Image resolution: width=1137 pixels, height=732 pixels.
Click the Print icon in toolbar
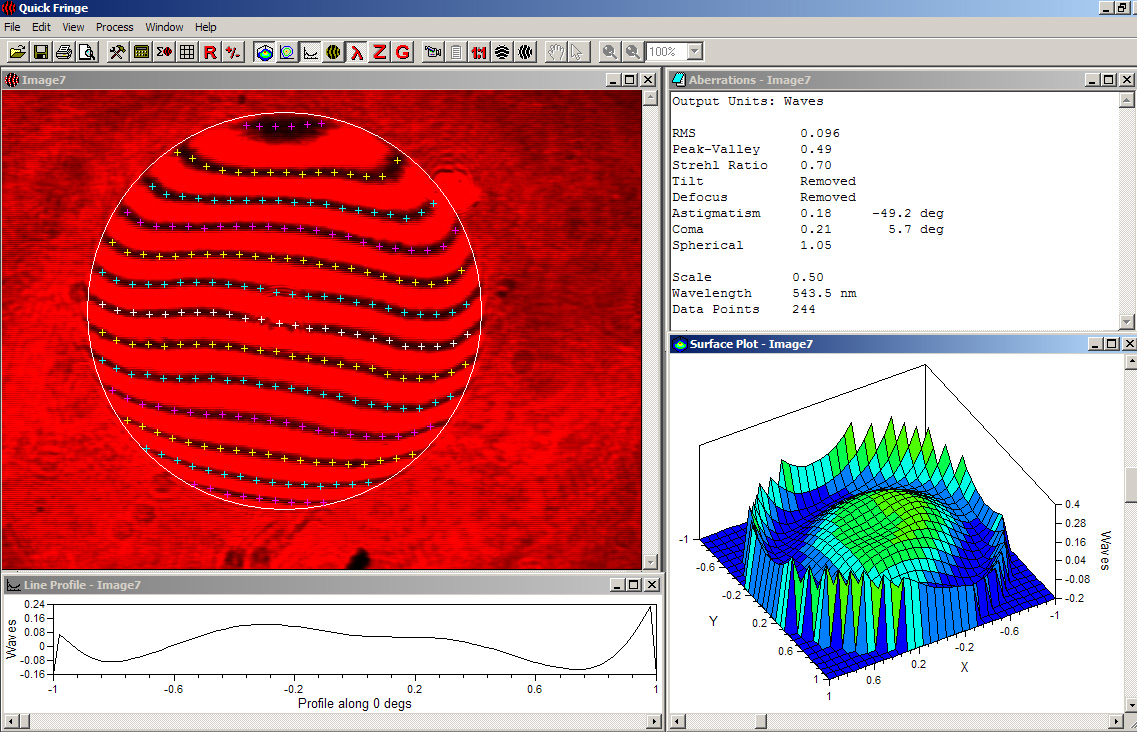pos(64,52)
